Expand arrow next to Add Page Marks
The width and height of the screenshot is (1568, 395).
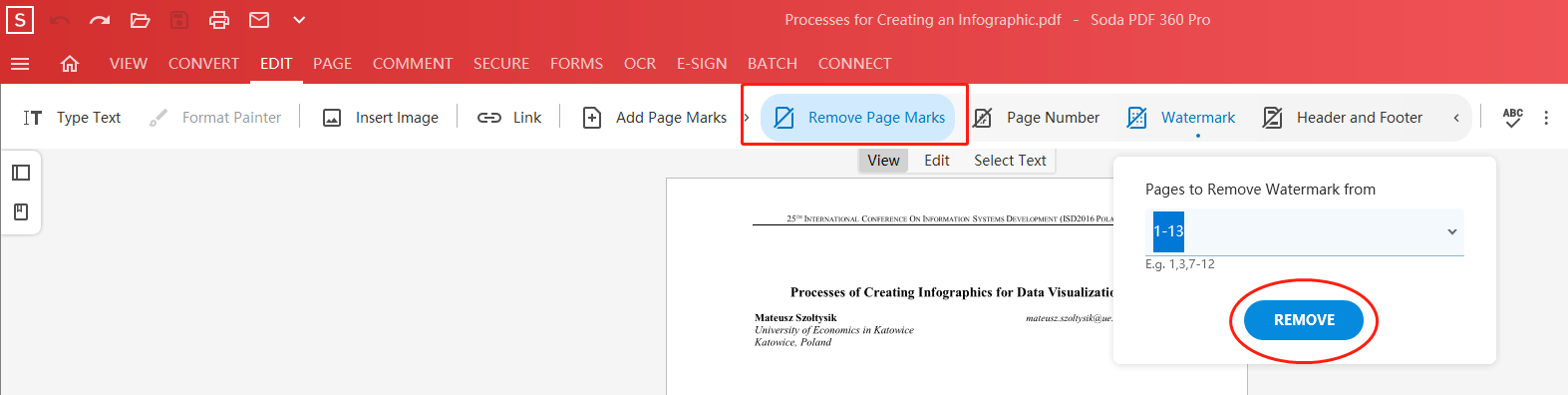(747, 118)
